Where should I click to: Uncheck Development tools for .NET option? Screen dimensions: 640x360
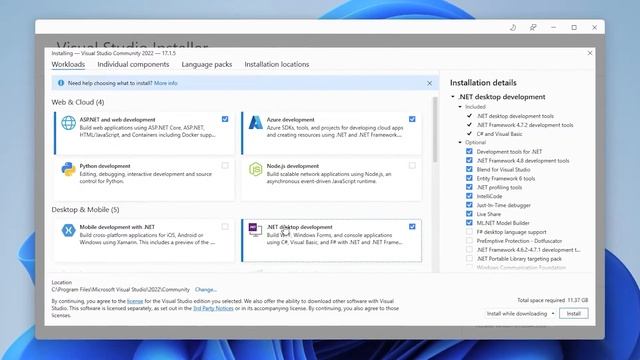pyautogui.click(x=469, y=151)
